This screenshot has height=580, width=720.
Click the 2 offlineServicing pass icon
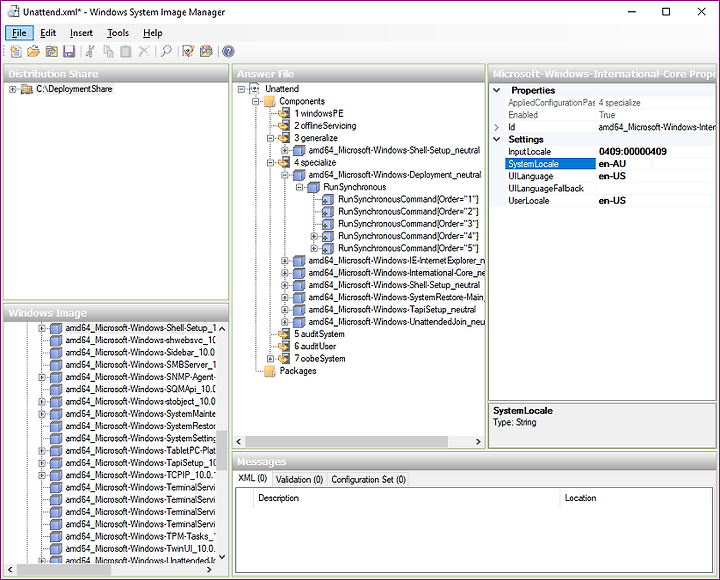tap(284, 126)
